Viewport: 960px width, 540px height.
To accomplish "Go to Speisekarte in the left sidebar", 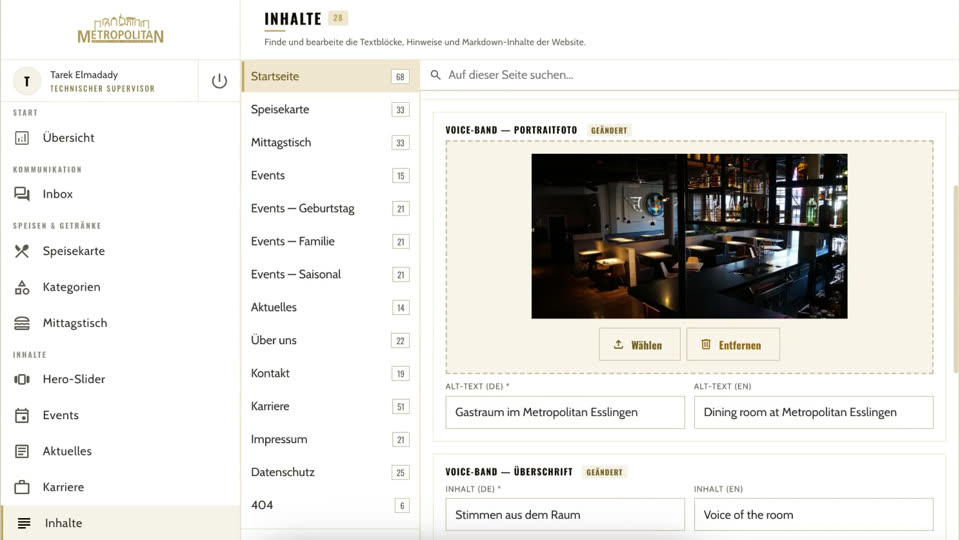I will point(121,251).
